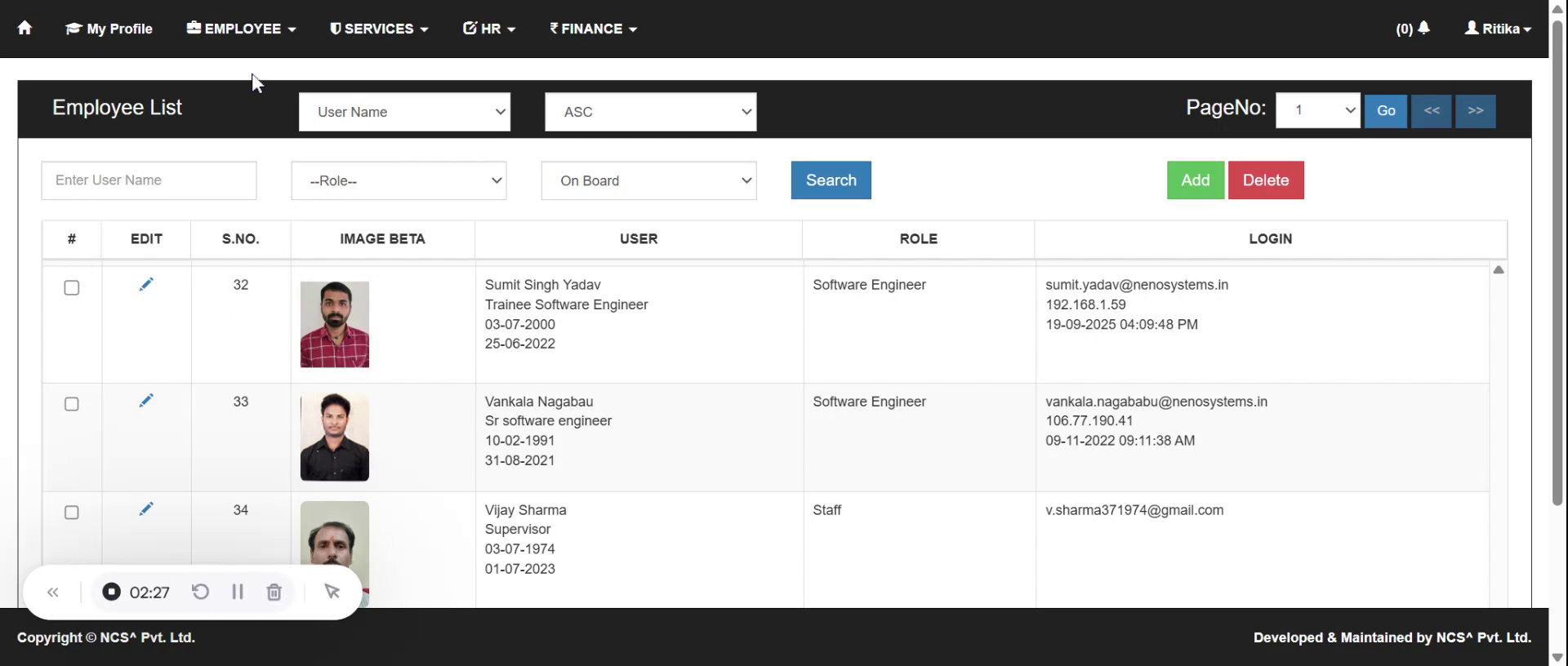Click IP address 192.168.1.59
1568x666 pixels.
pyautogui.click(x=1085, y=304)
